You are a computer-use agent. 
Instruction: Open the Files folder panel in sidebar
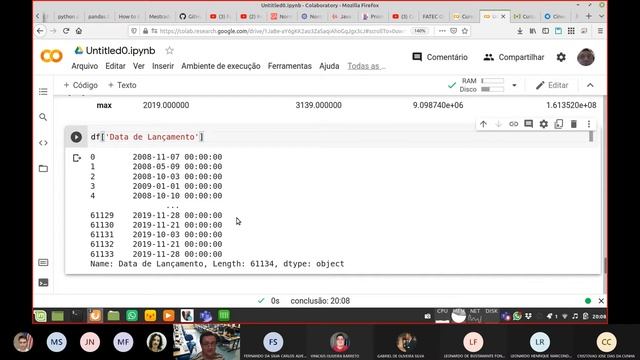(x=43, y=169)
